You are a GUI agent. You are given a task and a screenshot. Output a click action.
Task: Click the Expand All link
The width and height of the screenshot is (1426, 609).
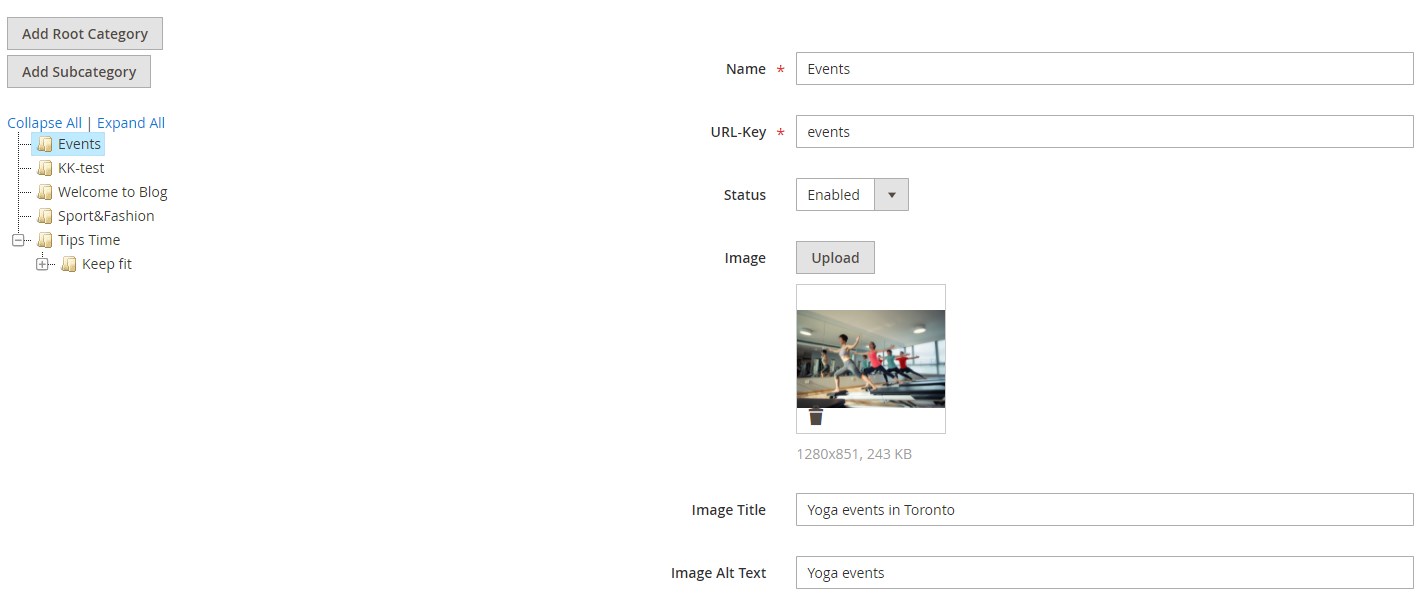[131, 123]
